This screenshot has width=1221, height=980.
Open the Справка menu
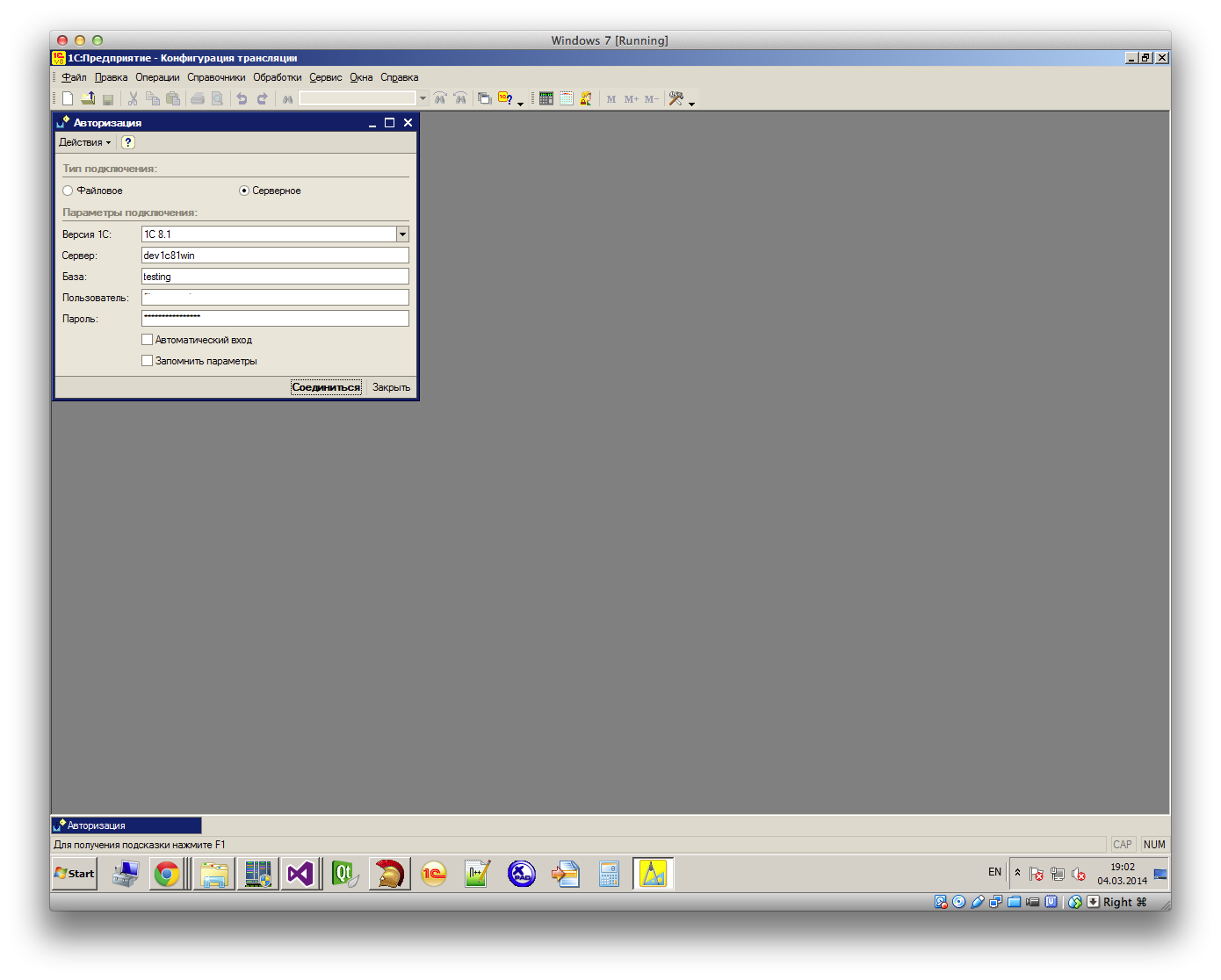pos(400,77)
